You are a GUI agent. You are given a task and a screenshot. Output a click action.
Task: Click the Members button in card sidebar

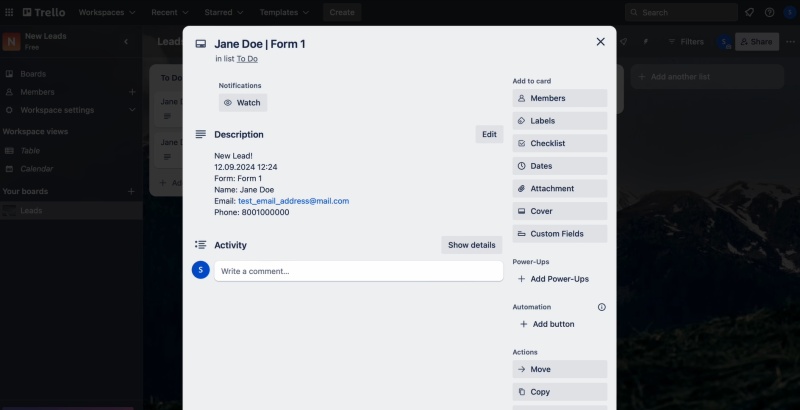point(559,98)
